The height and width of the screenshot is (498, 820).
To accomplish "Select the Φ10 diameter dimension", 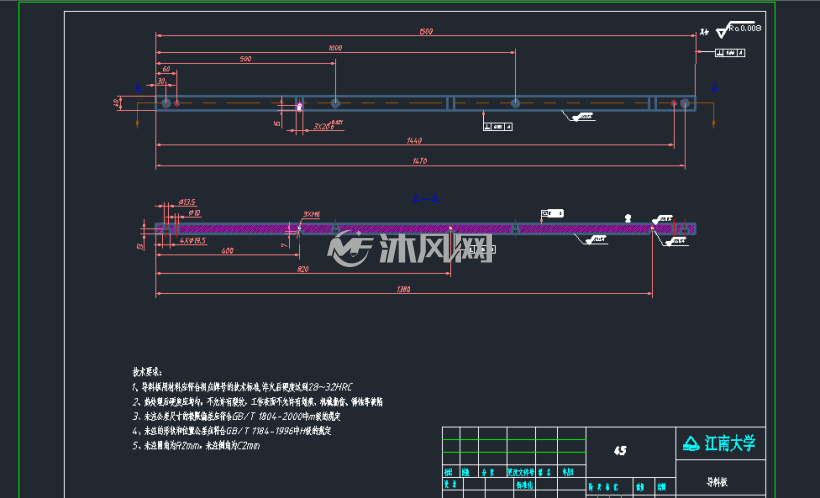I will (194, 213).
